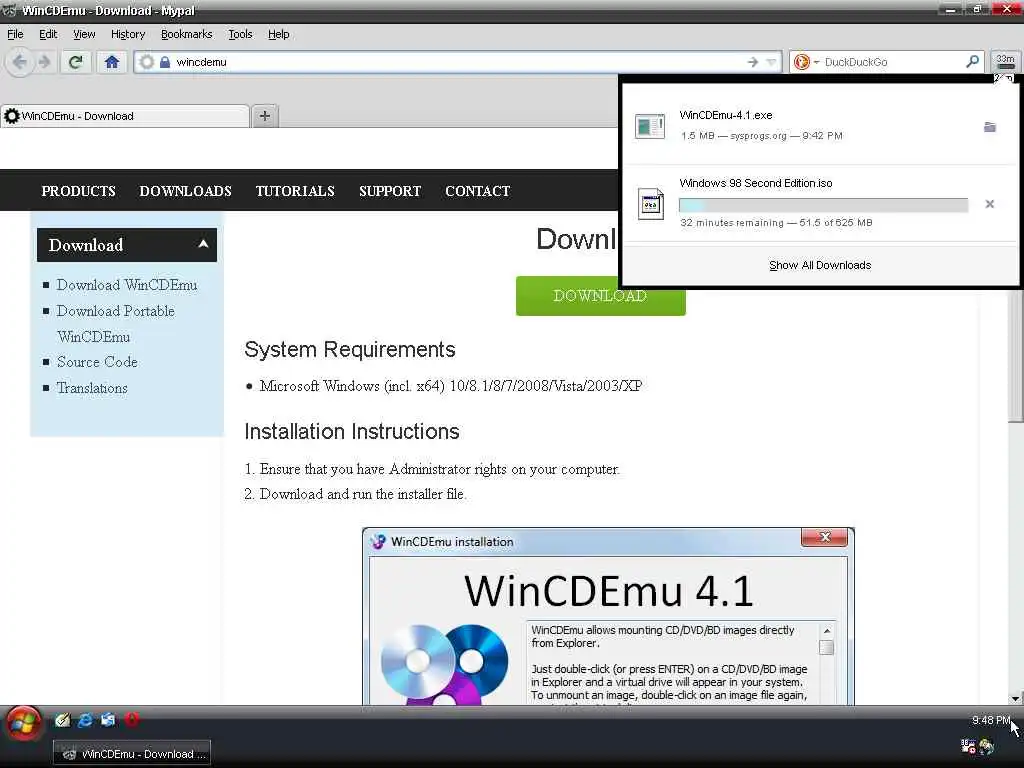Toggle the Downloads toolbar button showing 33m
1024x768 pixels.
coord(1006,61)
